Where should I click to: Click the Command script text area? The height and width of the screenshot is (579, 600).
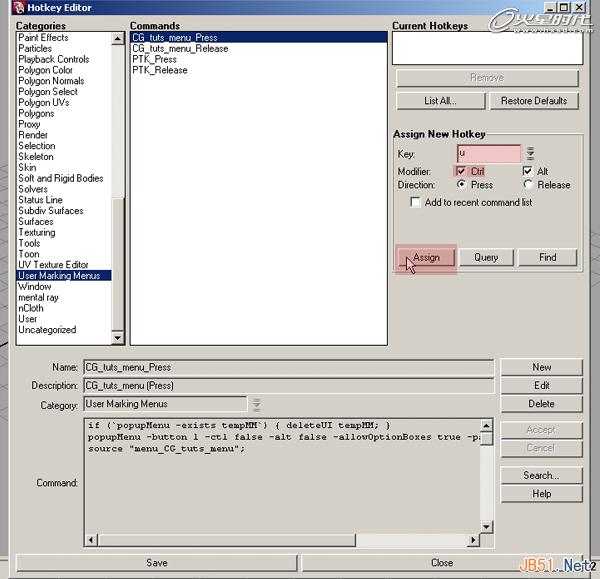click(282, 476)
